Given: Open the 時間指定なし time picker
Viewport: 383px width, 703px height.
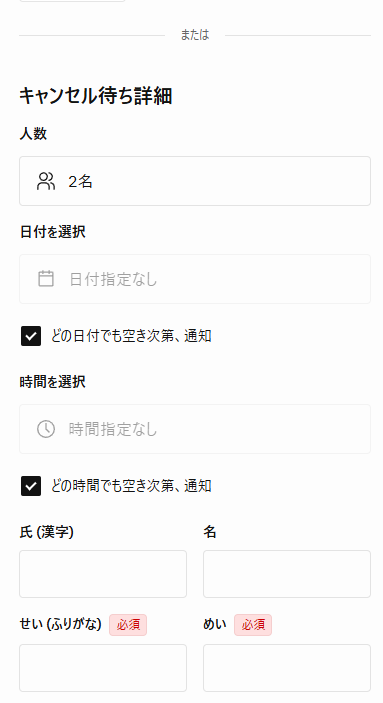Looking at the screenshot, I should coord(195,429).
